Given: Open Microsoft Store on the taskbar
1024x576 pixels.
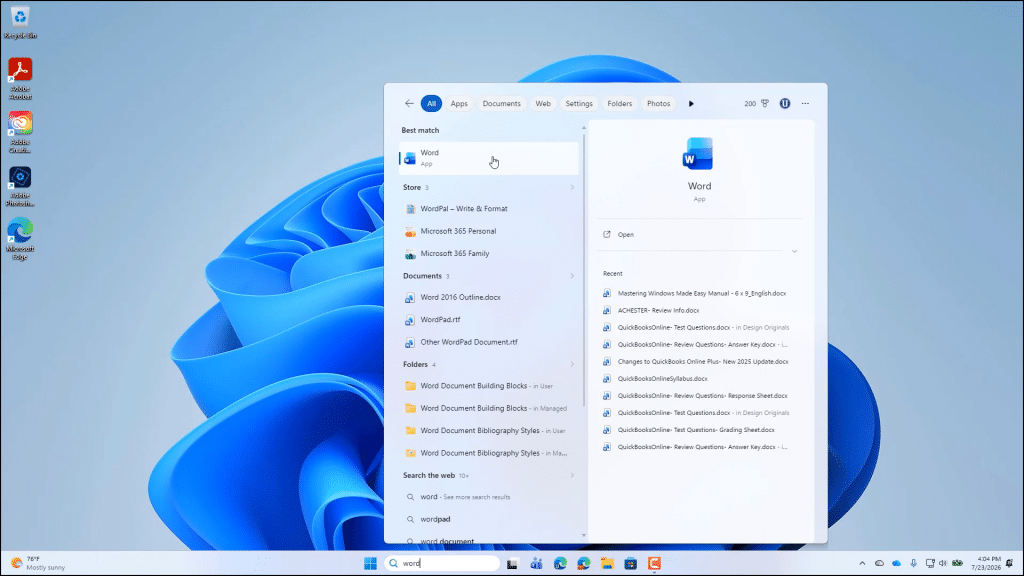Looking at the screenshot, I should point(630,563).
